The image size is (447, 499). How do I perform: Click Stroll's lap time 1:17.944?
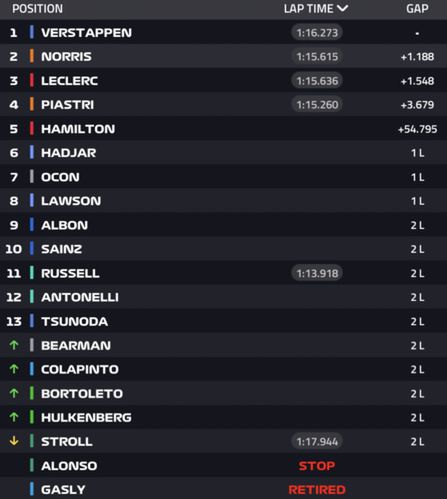point(317,441)
